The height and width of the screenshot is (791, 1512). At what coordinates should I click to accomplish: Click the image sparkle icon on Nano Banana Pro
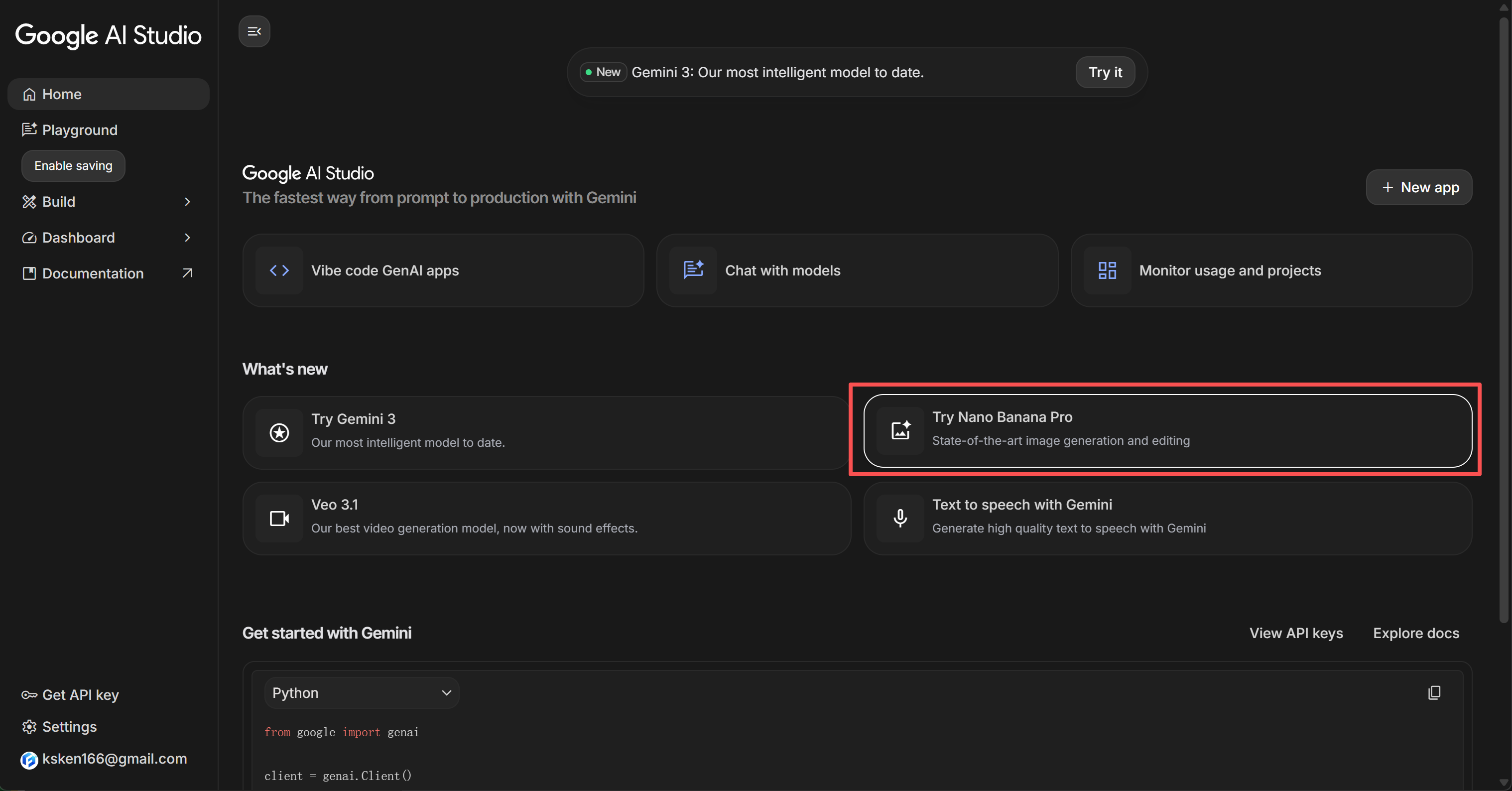click(900, 431)
